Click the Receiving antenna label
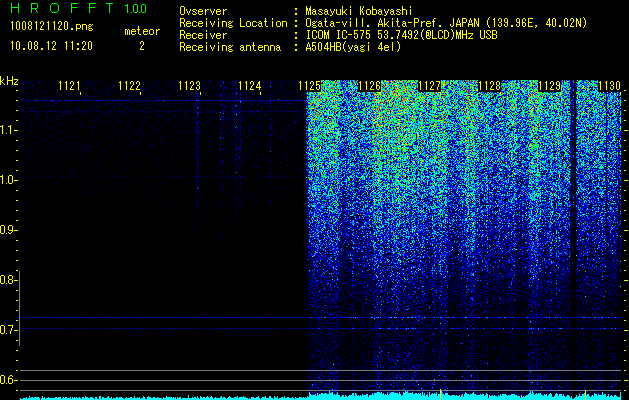Image resolution: width=629 pixels, height=400 pixels. (x=230, y=47)
